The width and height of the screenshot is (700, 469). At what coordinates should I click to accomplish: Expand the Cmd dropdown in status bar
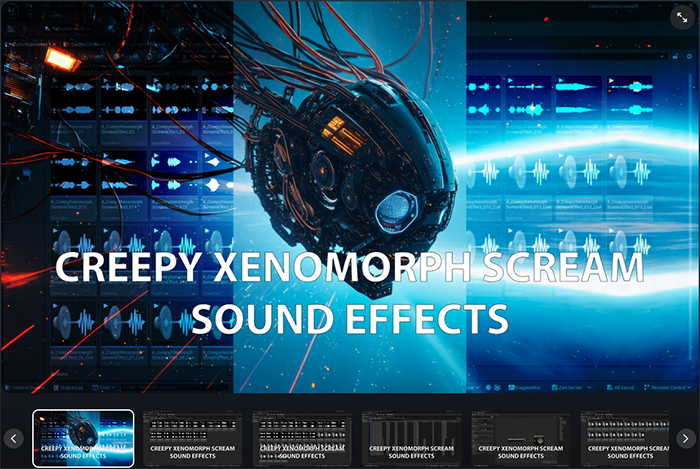(x=107, y=387)
